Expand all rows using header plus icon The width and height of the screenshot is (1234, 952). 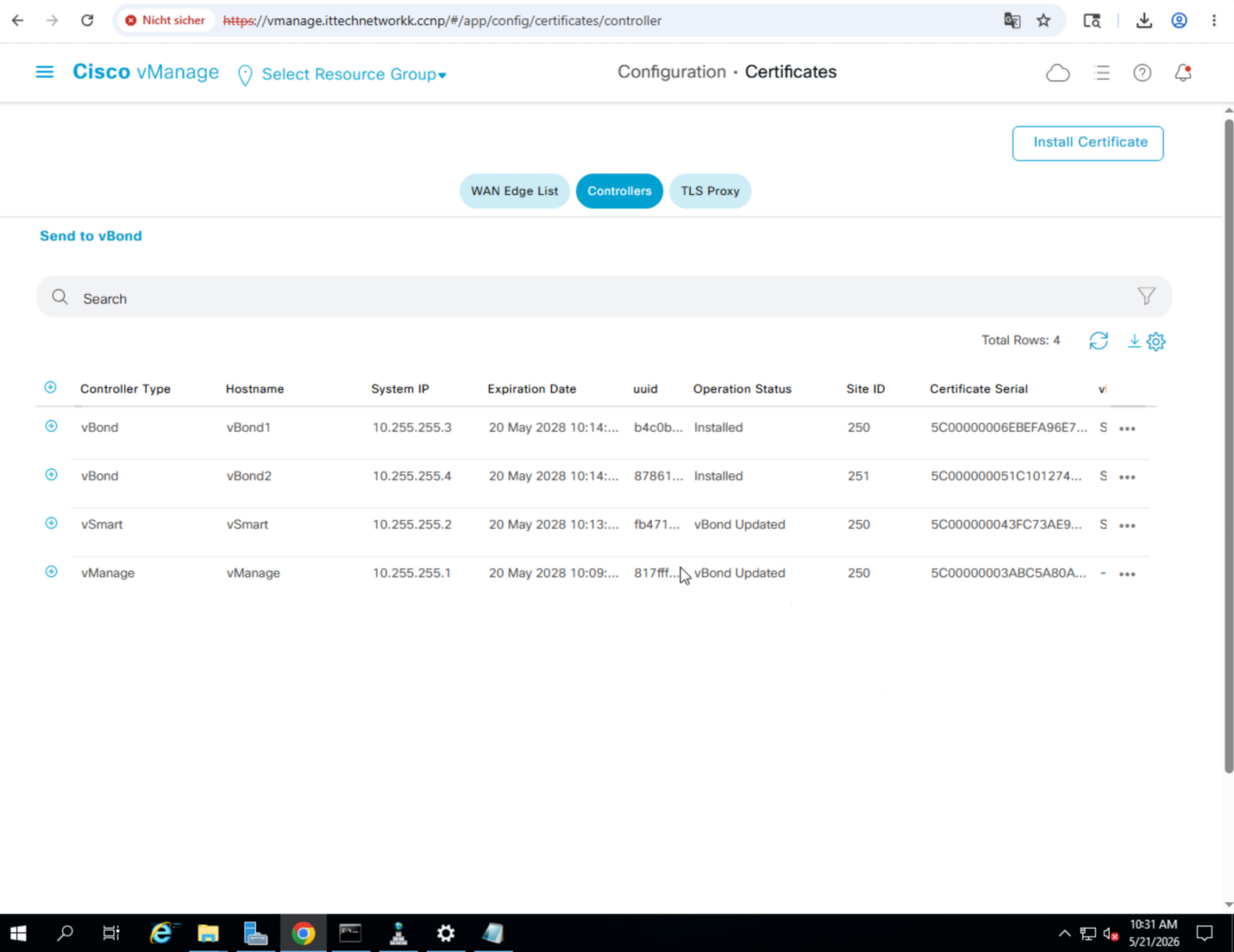50,387
